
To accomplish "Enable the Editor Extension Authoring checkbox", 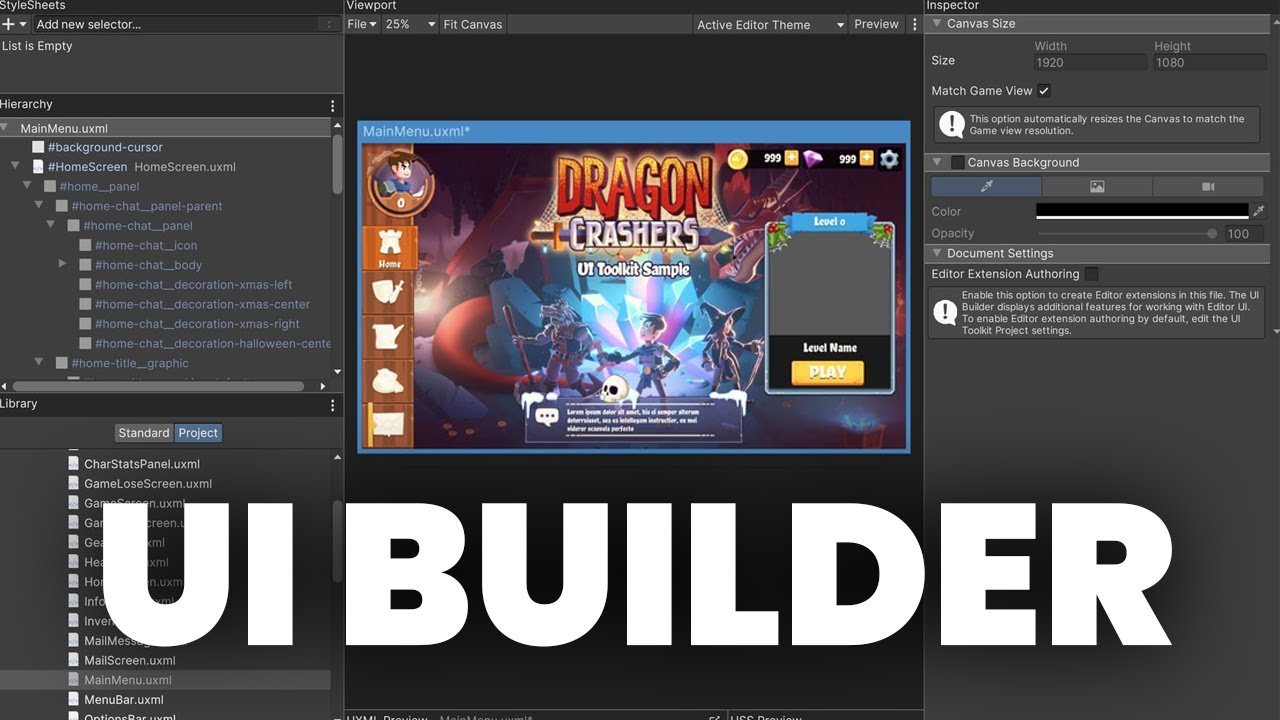I will coord(1091,273).
